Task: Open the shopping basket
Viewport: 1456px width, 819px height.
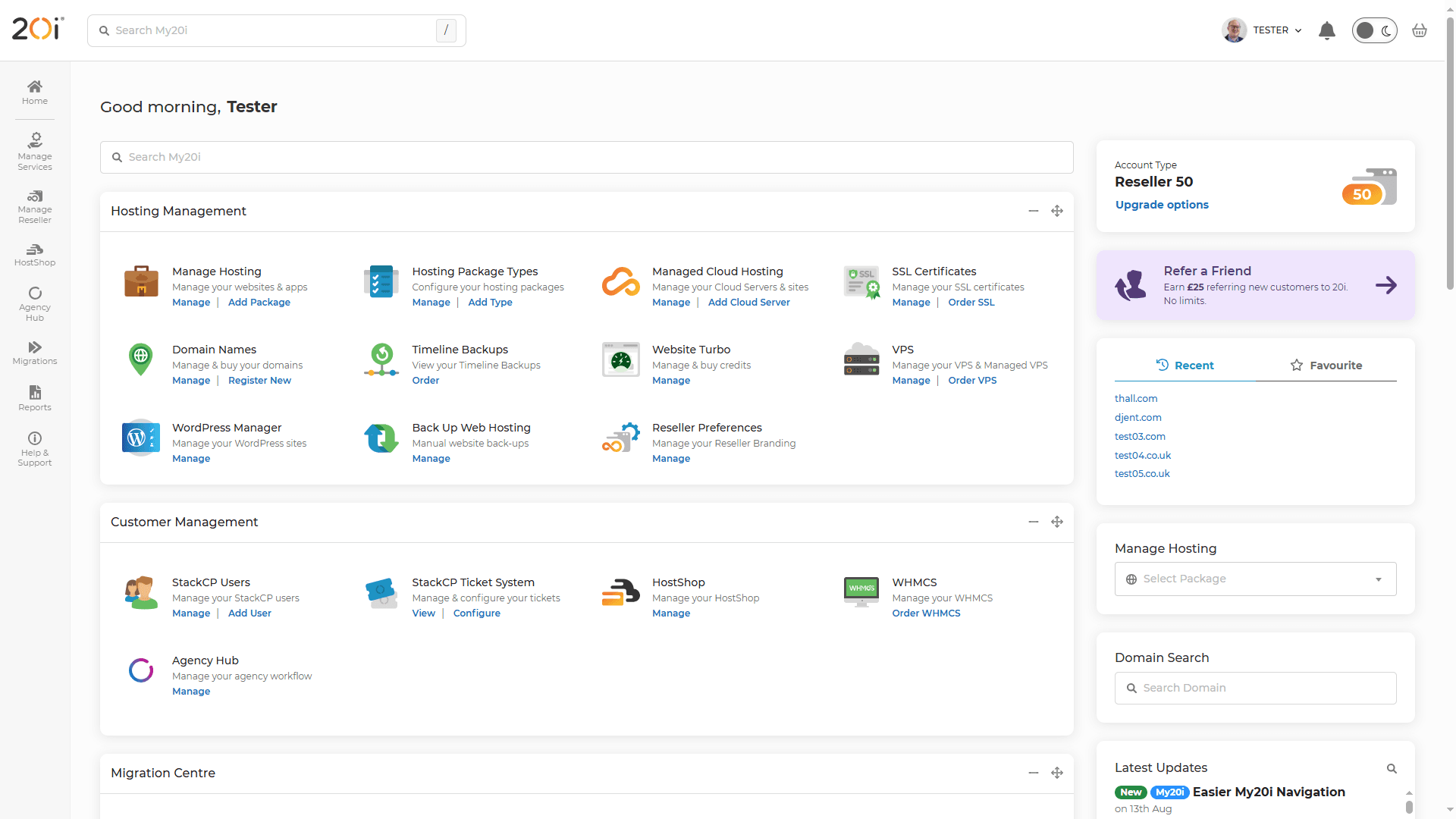Action: click(x=1420, y=30)
